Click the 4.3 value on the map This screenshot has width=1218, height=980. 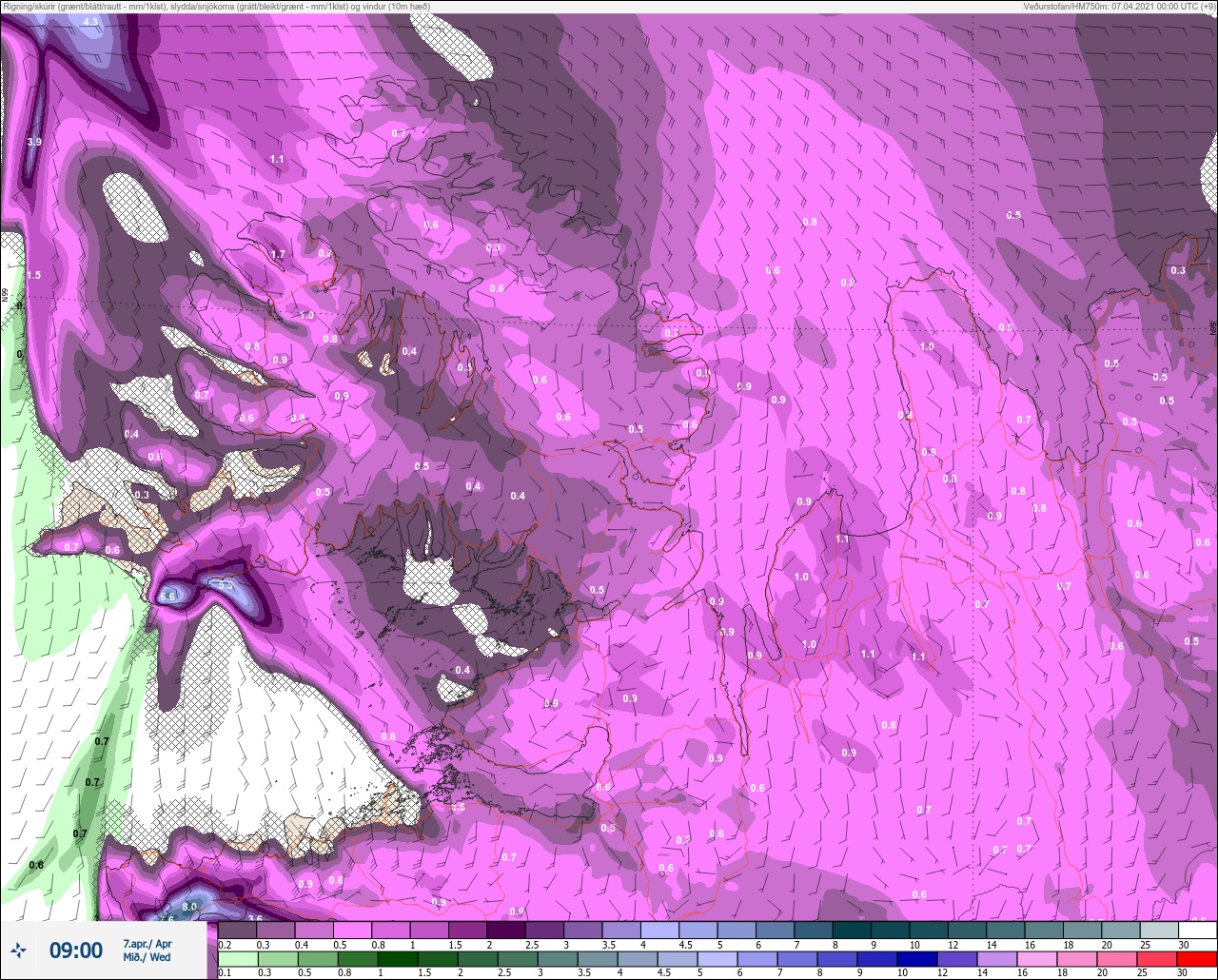coord(91,21)
